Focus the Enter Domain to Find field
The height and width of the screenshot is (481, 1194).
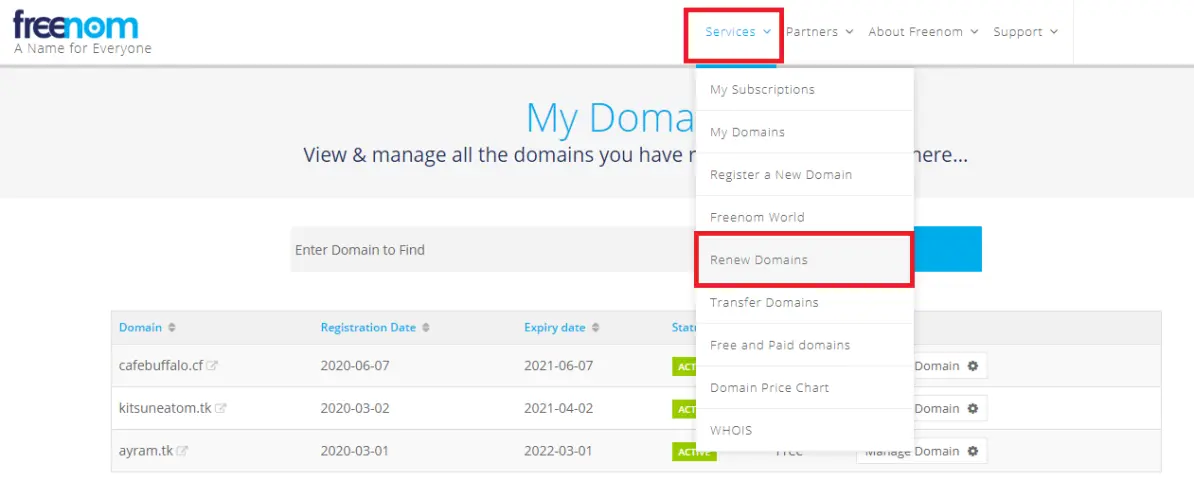[493, 249]
